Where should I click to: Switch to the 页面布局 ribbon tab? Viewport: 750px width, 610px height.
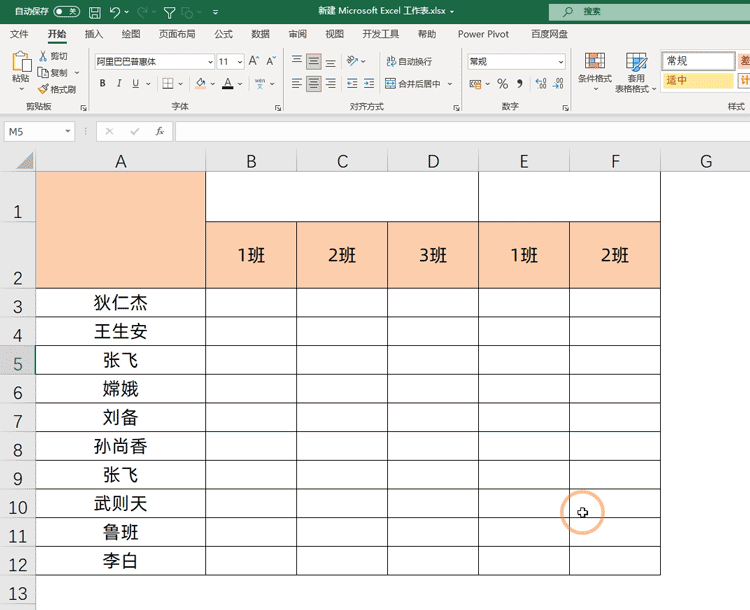click(x=177, y=34)
